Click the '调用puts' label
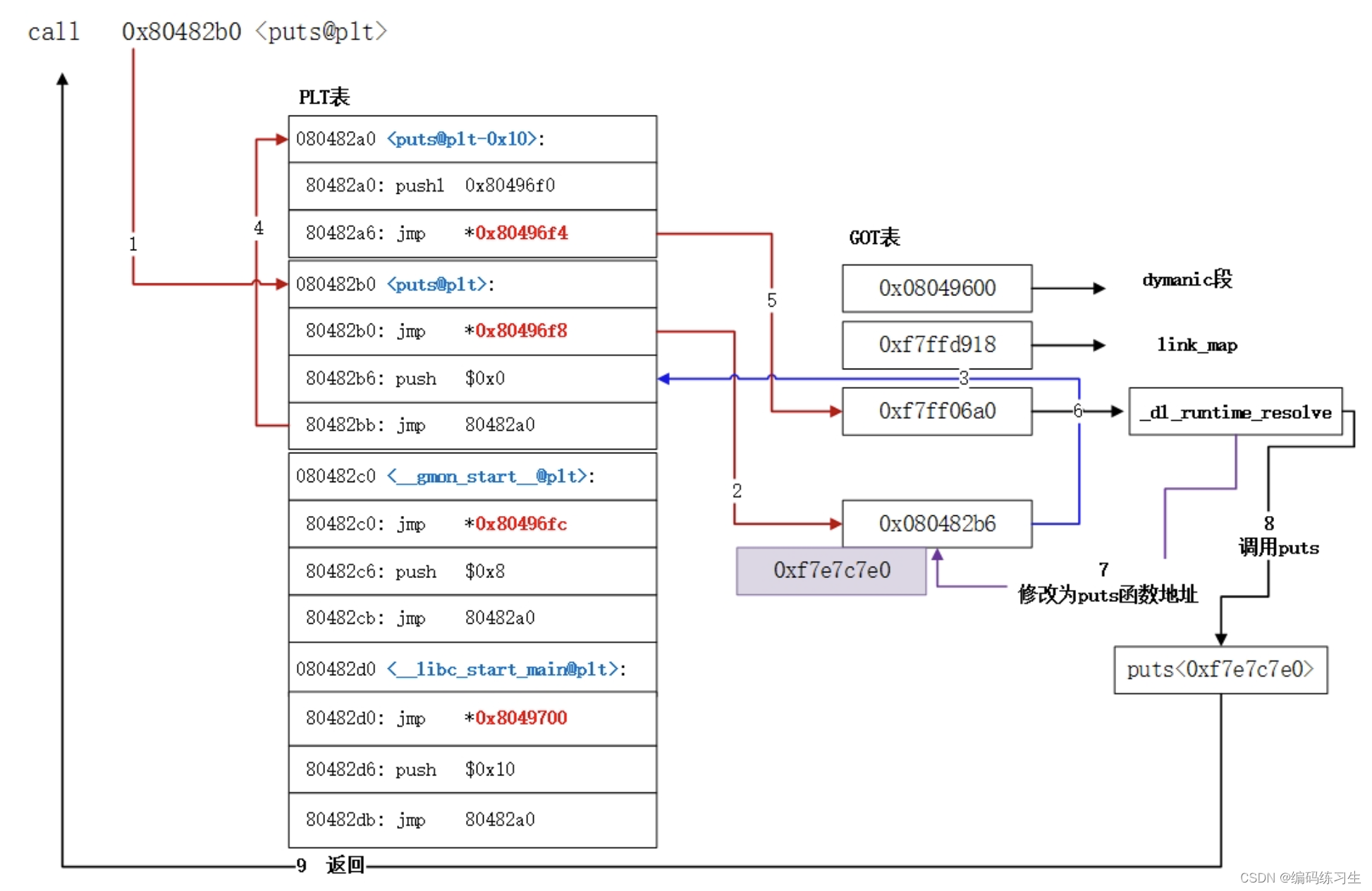 pos(1279,547)
